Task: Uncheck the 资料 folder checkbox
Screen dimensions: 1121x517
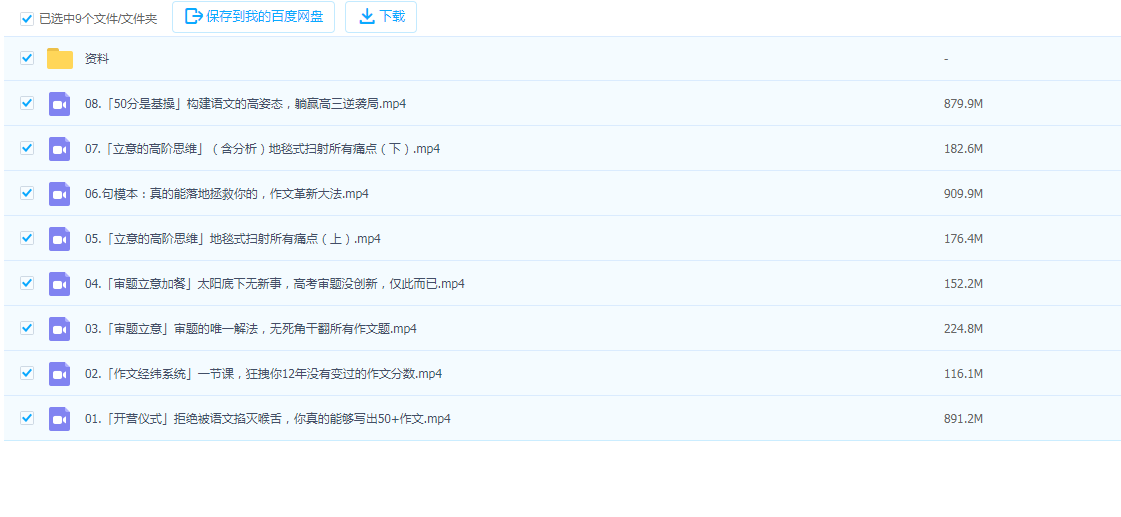Action: point(27,58)
